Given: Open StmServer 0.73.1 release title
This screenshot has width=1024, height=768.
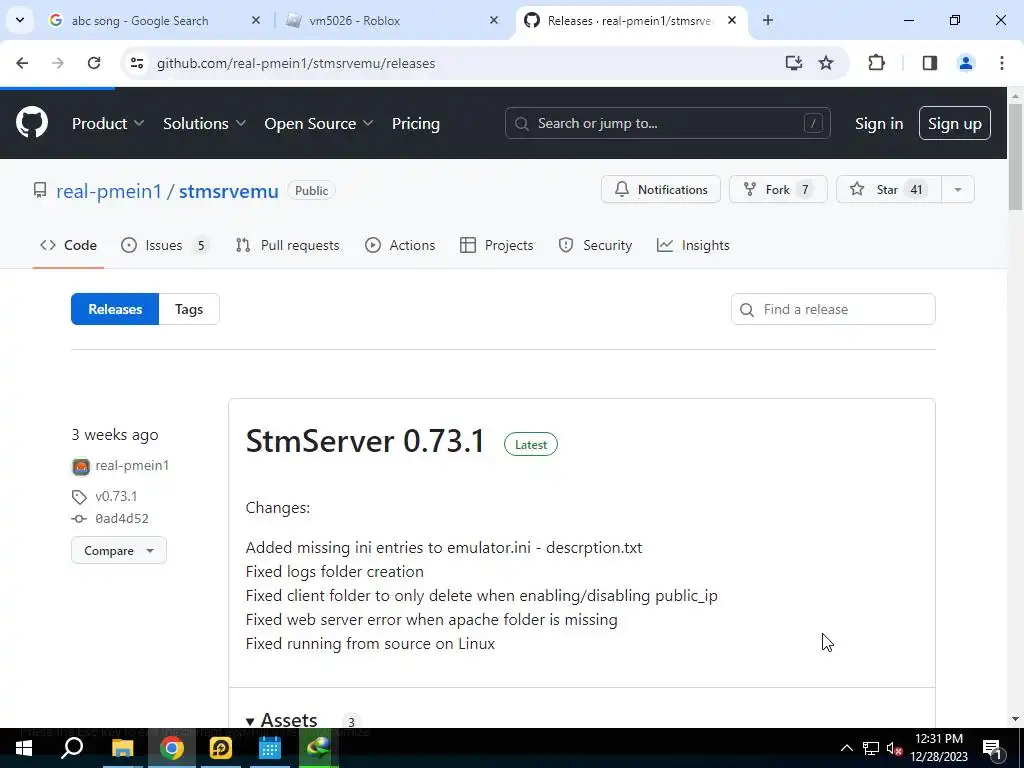Looking at the screenshot, I should pos(365,441).
